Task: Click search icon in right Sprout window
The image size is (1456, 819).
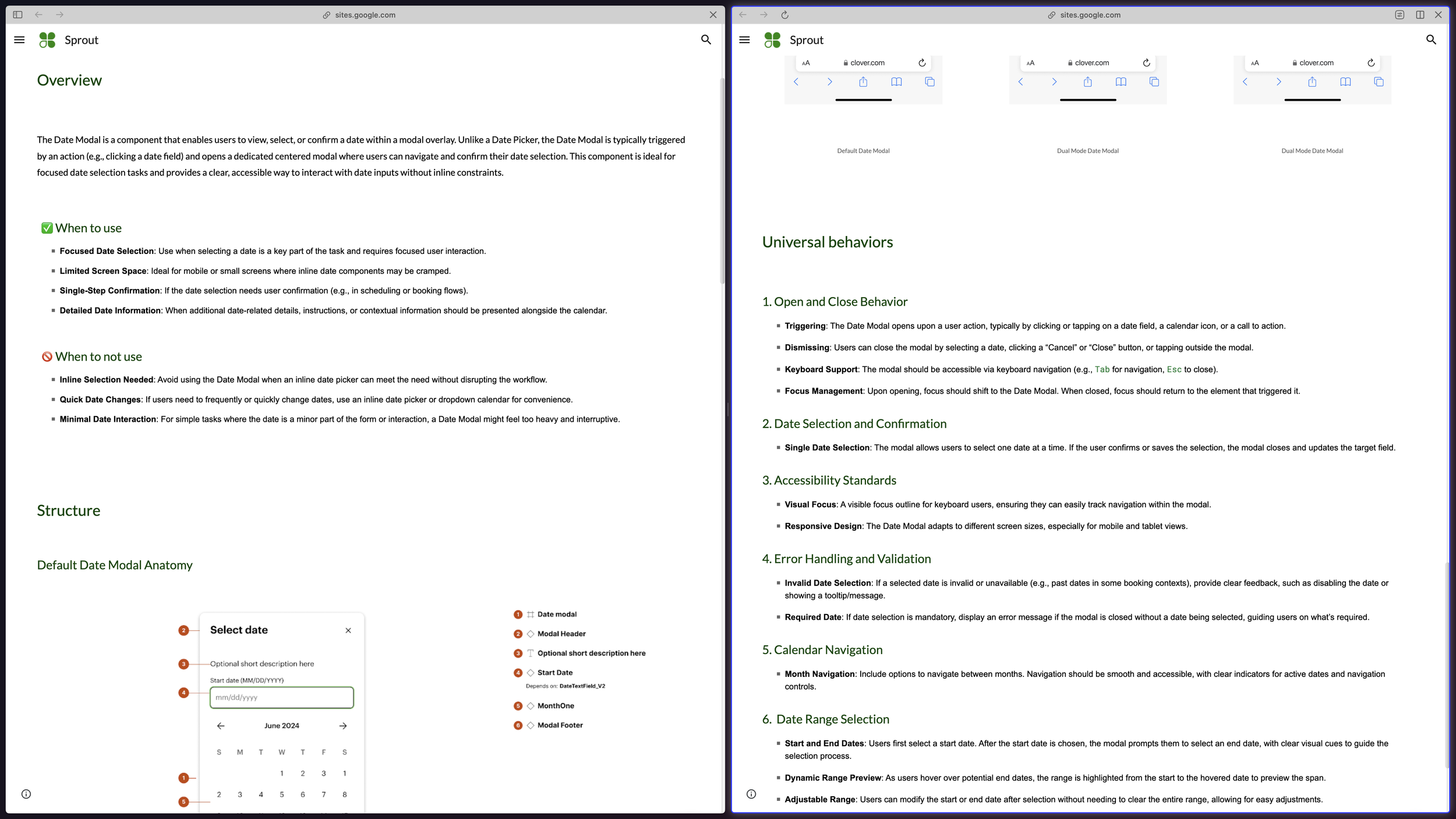Action: click(1431, 40)
